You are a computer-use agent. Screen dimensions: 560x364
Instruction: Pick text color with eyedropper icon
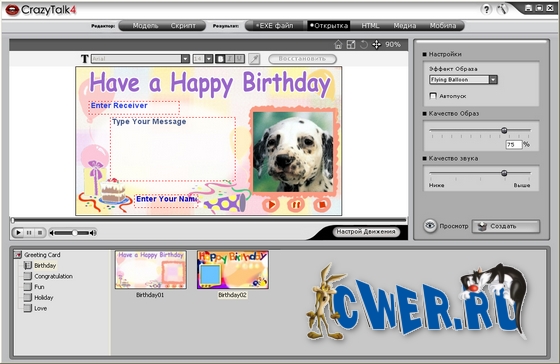tap(254, 59)
